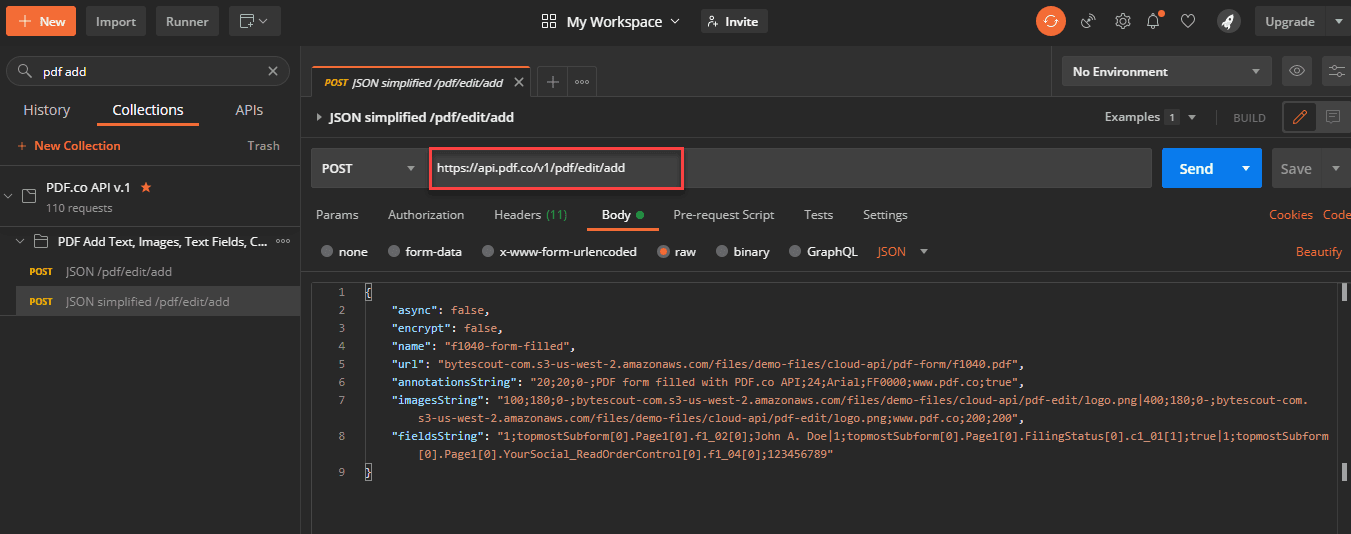Click the request URL input field
1351x534 pixels.
(x=556, y=168)
